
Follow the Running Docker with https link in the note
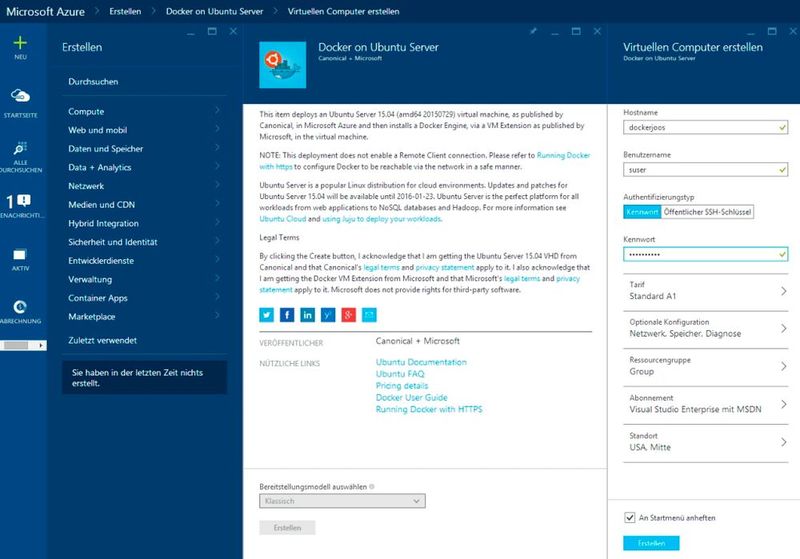click(563, 155)
